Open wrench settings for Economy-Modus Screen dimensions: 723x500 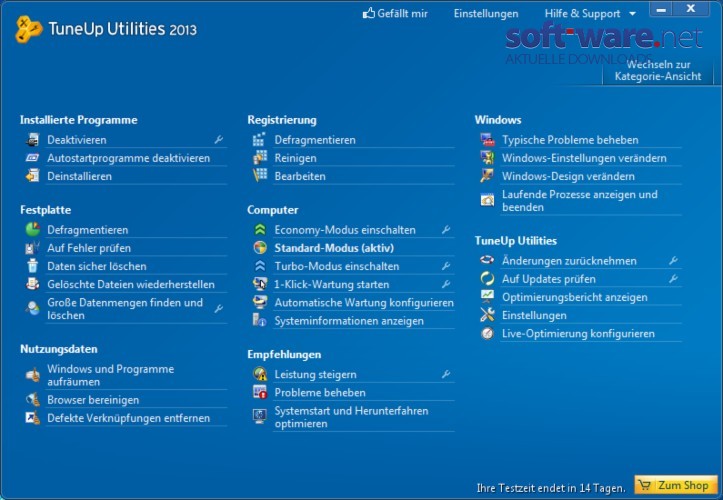click(446, 229)
